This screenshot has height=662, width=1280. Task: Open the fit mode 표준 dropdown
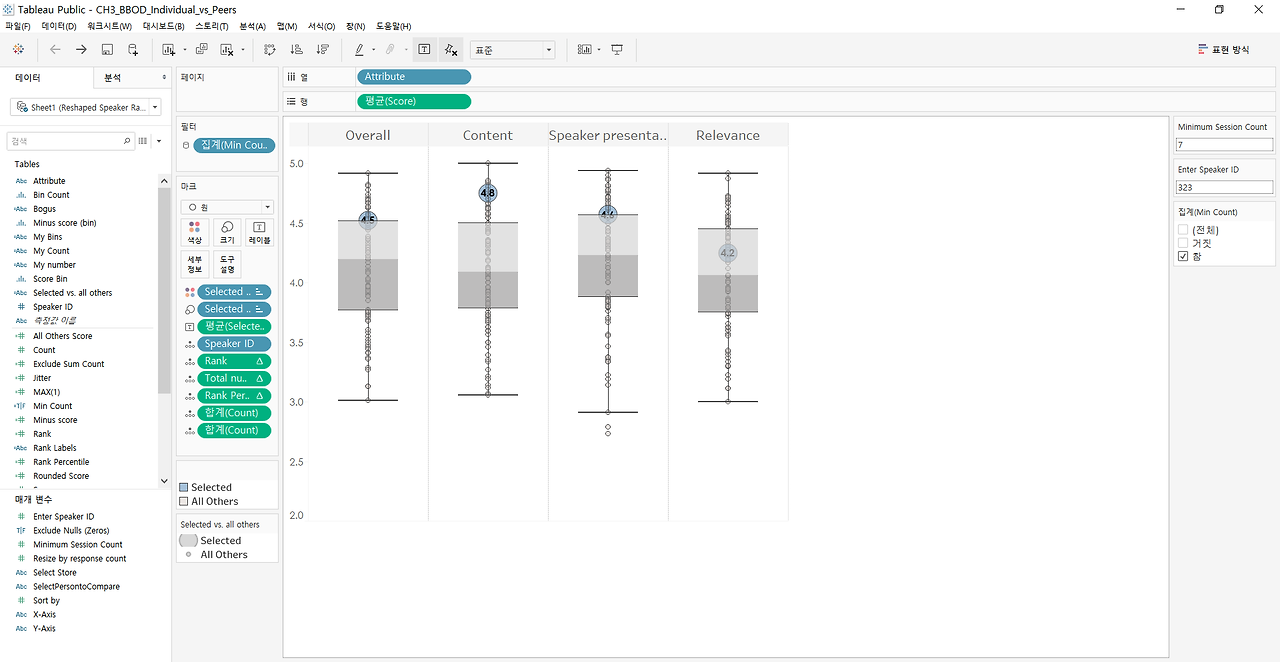point(513,50)
